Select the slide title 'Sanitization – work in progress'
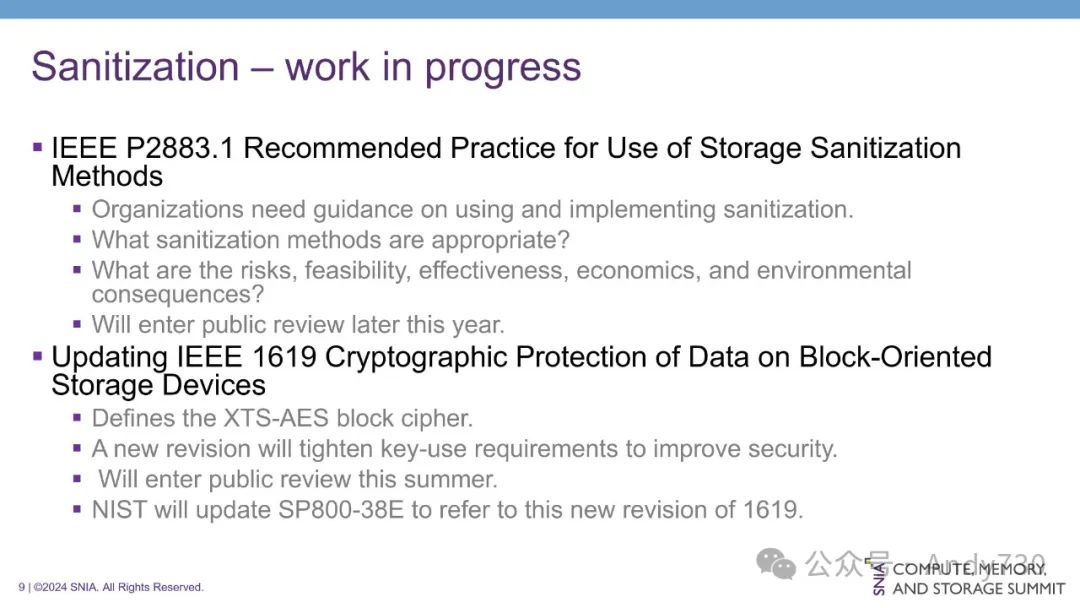1080x608 pixels. pyautogui.click(x=306, y=67)
